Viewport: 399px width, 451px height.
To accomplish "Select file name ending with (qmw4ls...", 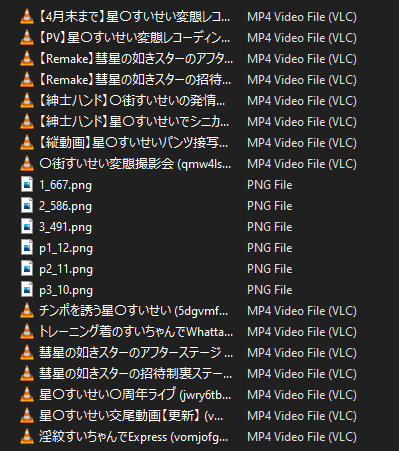I will pyautogui.click(x=135, y=164).
